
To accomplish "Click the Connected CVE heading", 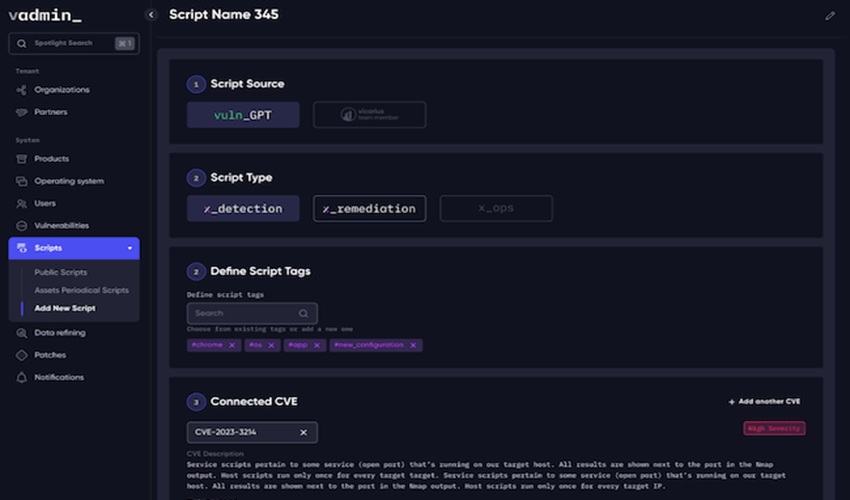I will click(x=254, y=402).
